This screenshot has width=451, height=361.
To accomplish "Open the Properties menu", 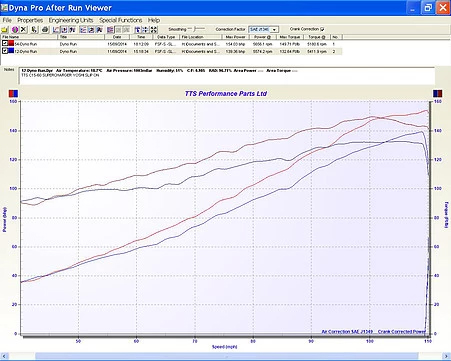I will click(30, 20).
